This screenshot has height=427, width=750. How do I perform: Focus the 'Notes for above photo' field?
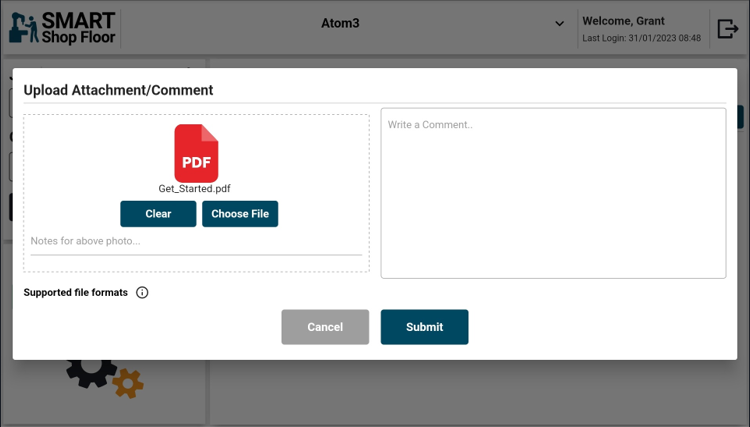point(195,242)
